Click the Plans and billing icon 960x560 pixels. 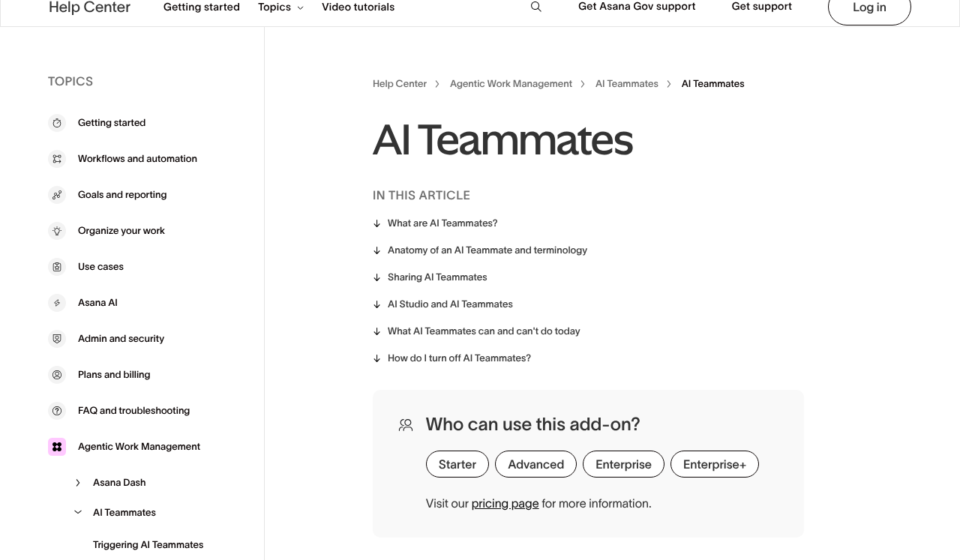[57, 375]
